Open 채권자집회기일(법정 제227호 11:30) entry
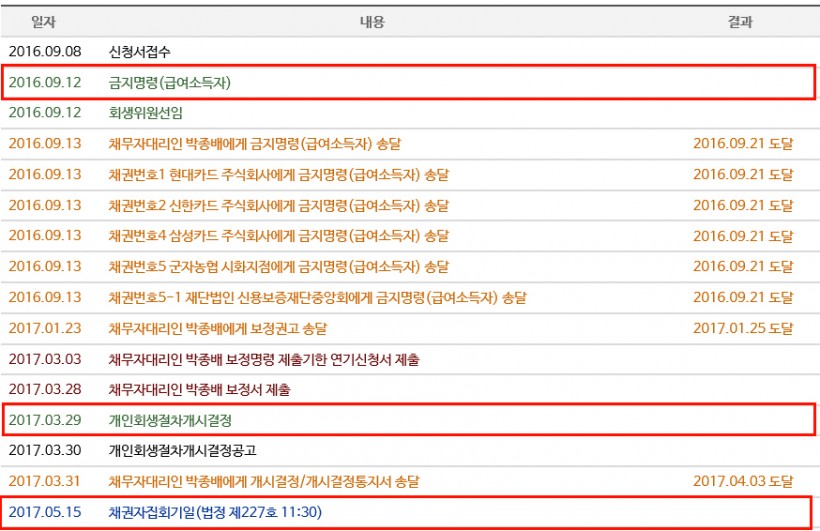The width and height of the screenshot is (820, 531). click(215, 512)
